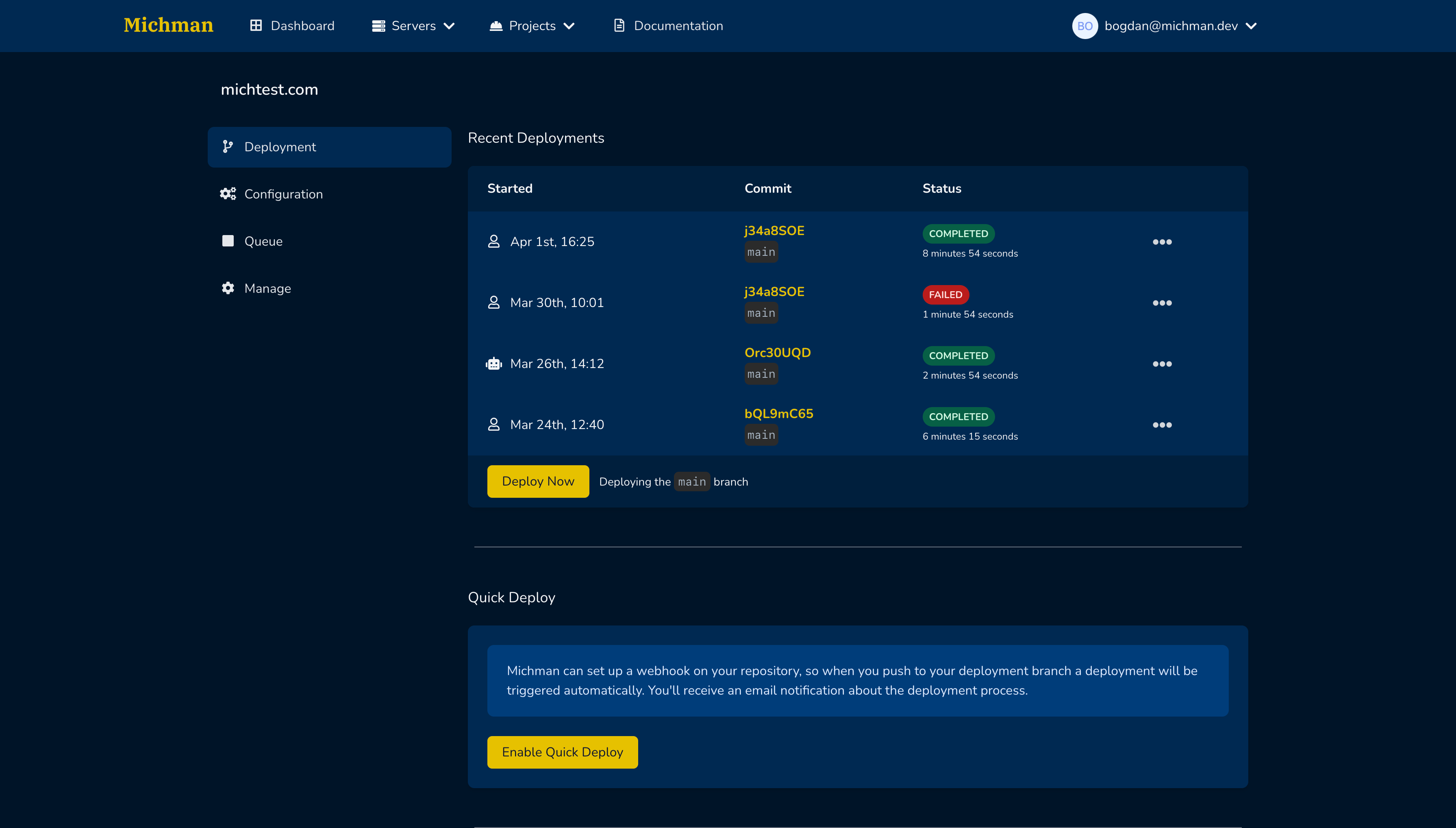Click the BO user avatar
Viewport: 1456px width, 828px height.
[x=1084, y=26]
